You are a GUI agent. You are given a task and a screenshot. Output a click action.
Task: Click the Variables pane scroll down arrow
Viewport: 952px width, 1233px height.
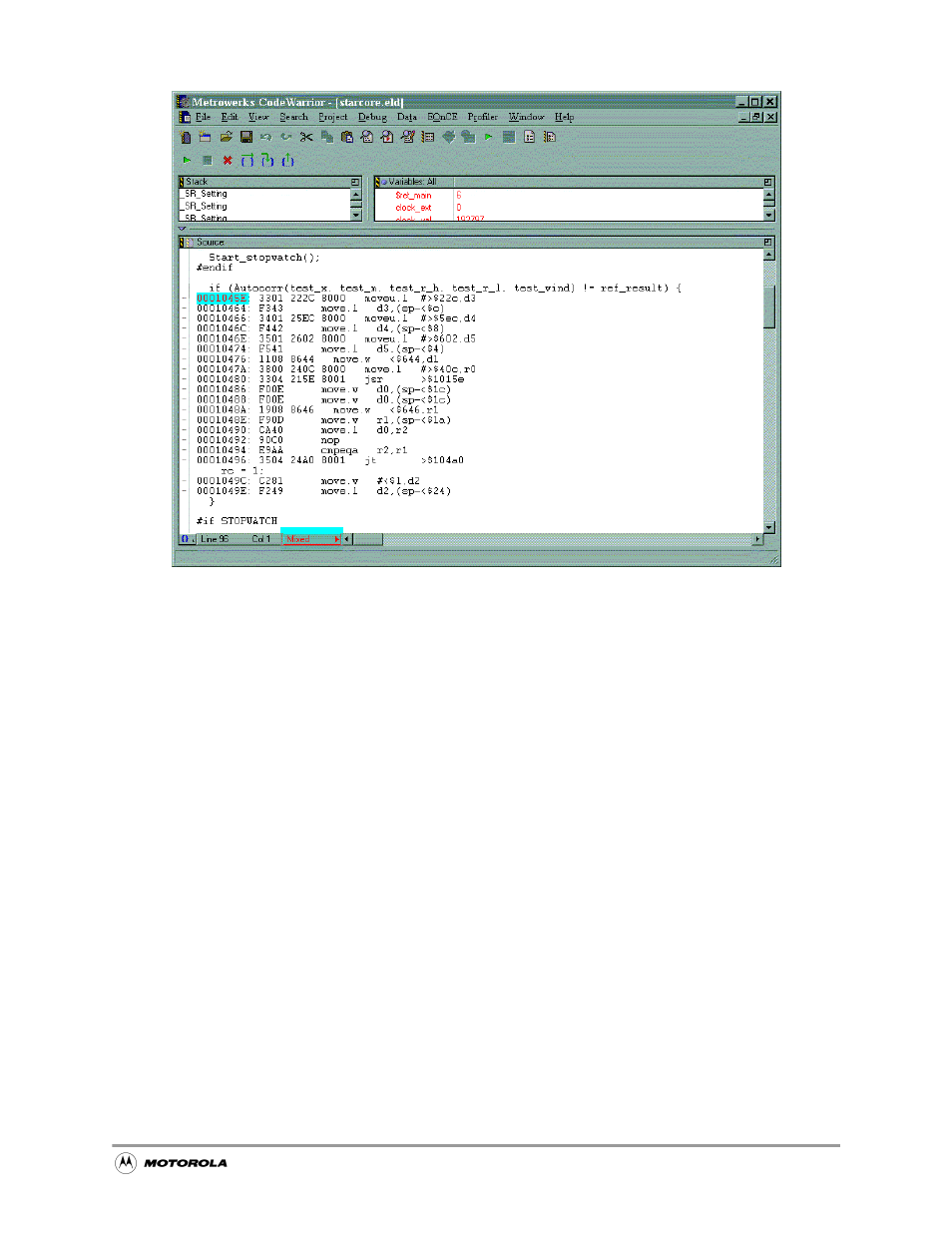pyautogui.click(x=768, y=215)
